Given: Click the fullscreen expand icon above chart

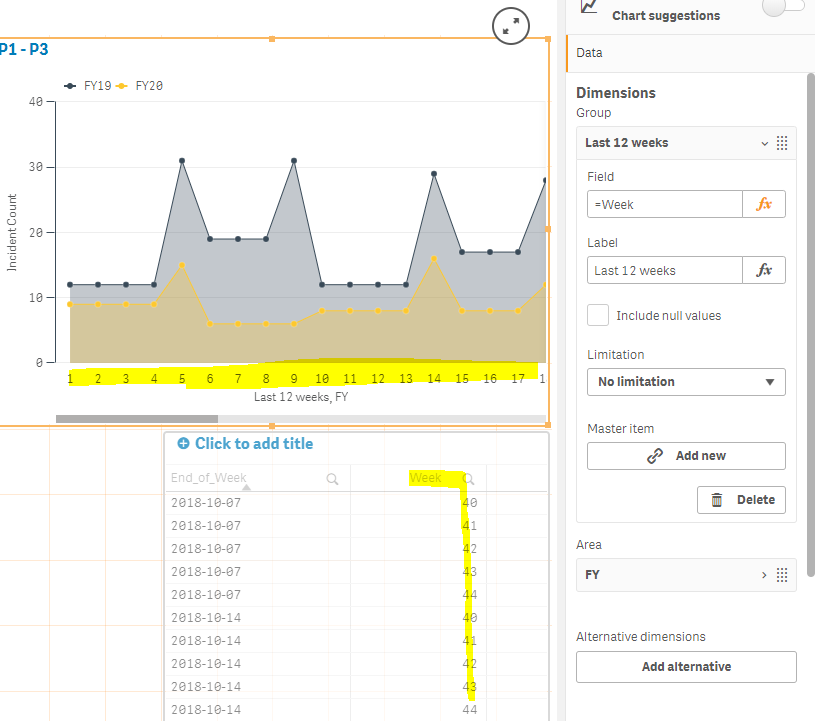Looking at the screenshot, I should coord(511,27).
